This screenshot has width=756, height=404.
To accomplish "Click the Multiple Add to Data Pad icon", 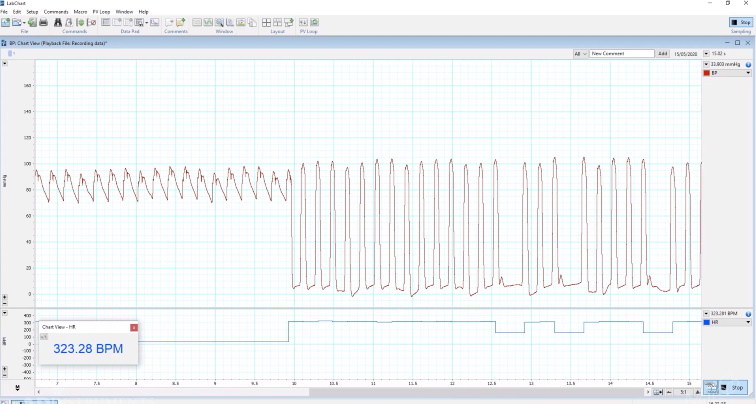I will click(128, 22).
